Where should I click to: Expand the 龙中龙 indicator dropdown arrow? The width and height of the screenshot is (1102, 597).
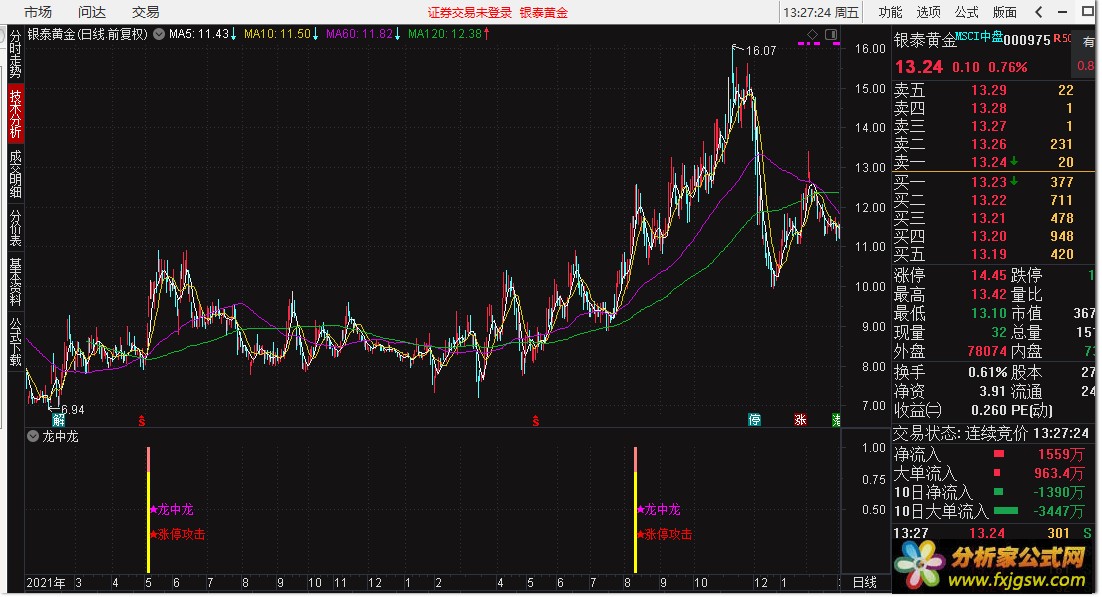click(32, 436)
